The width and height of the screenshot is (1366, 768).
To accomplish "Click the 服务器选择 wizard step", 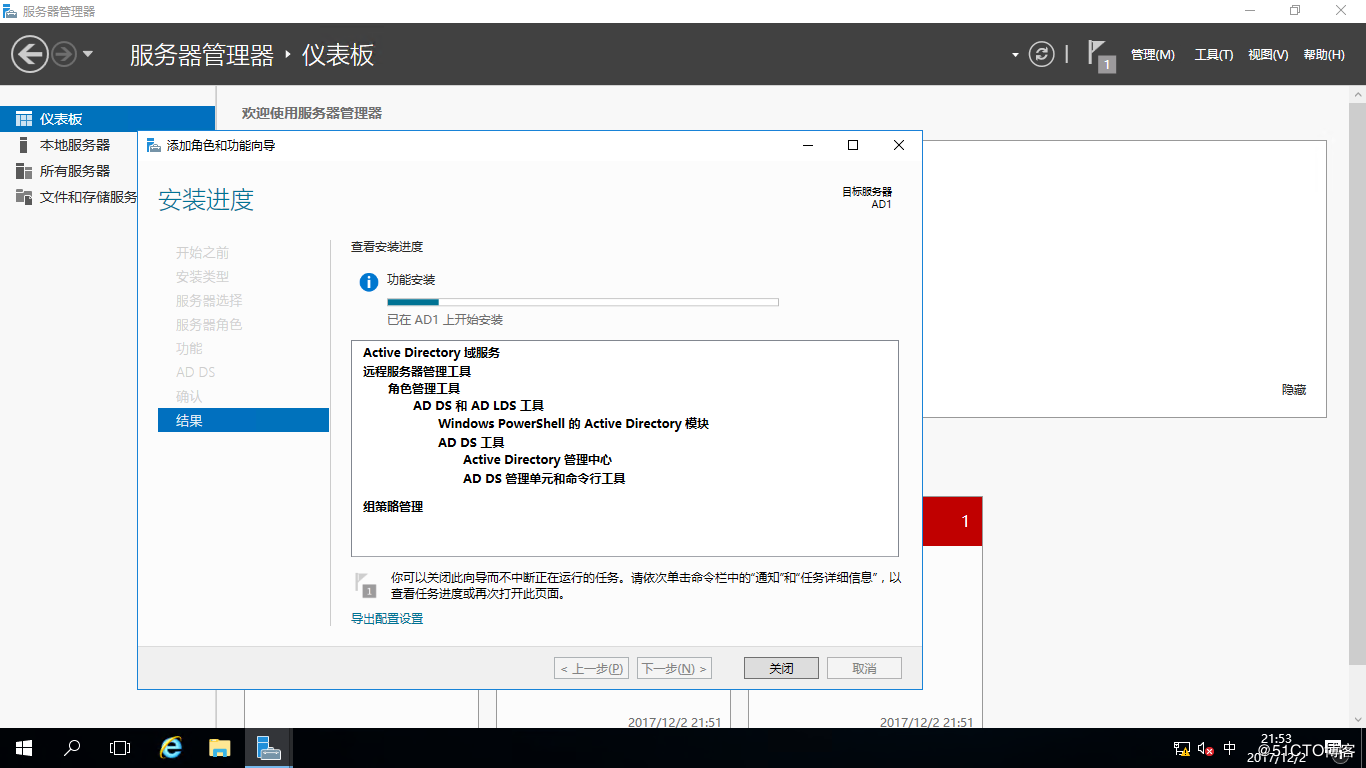I will pyautogui.click(x=209, y=301).
